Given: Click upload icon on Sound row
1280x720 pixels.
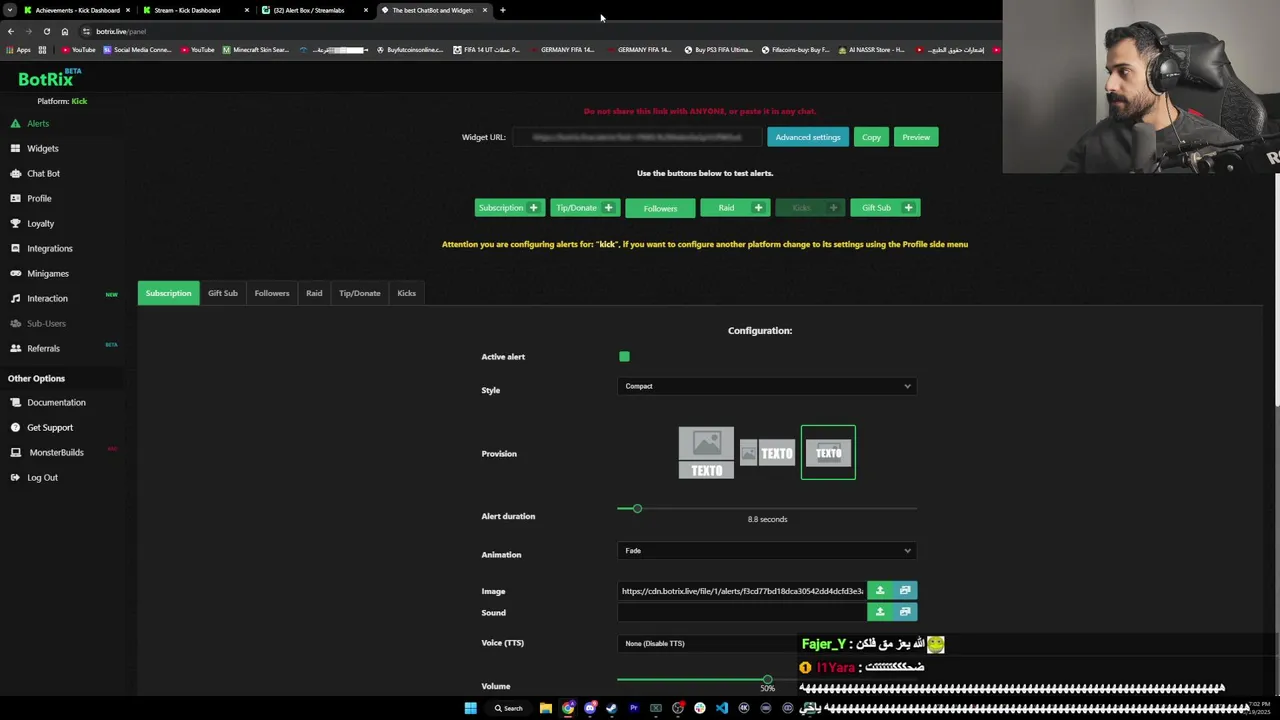Looking at the screenshot, I should click(880, 612).
